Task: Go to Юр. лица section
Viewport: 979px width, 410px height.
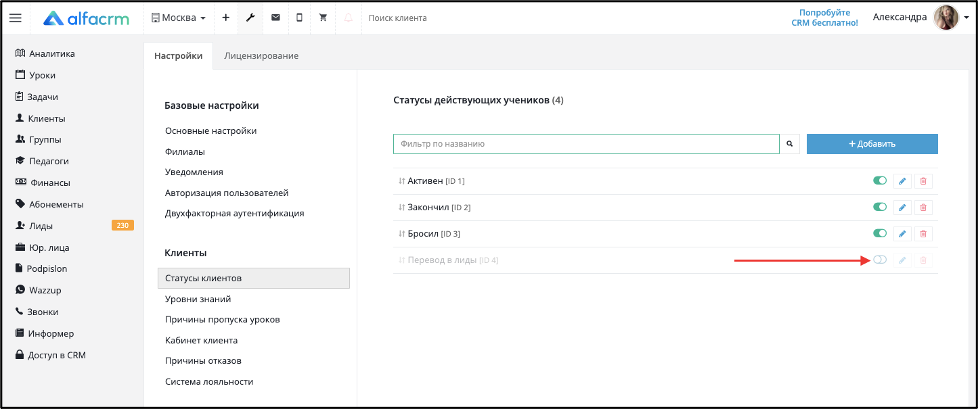Action: (x=42, y=247)
